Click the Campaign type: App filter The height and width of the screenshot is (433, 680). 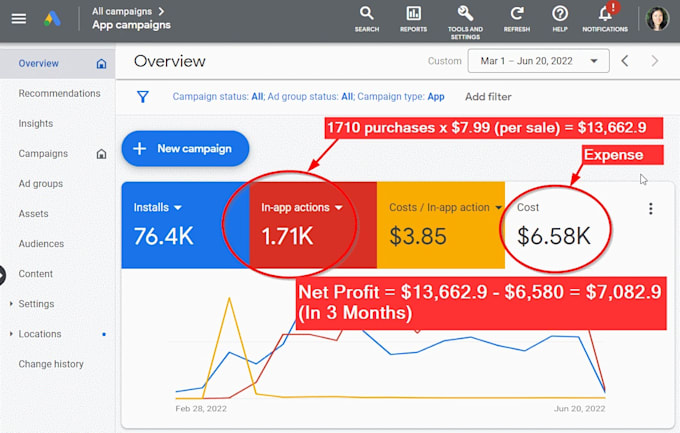point(401,96)
